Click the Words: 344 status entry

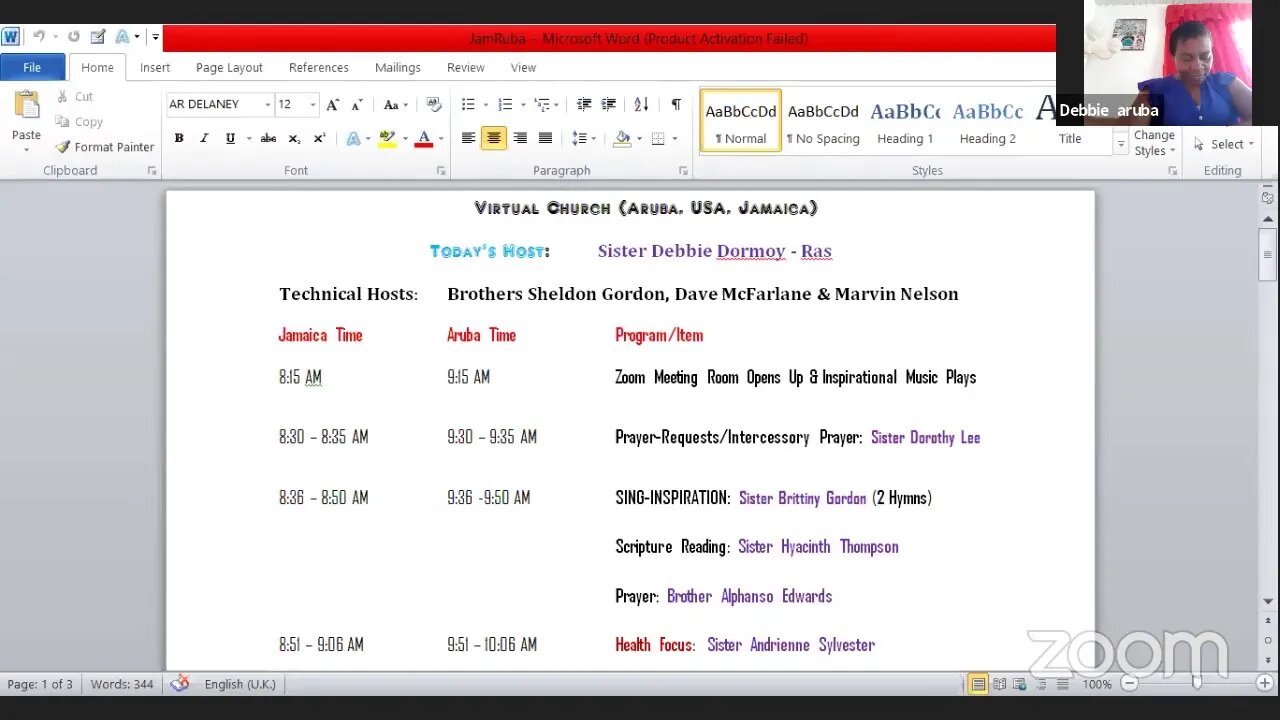coord(122,684)
